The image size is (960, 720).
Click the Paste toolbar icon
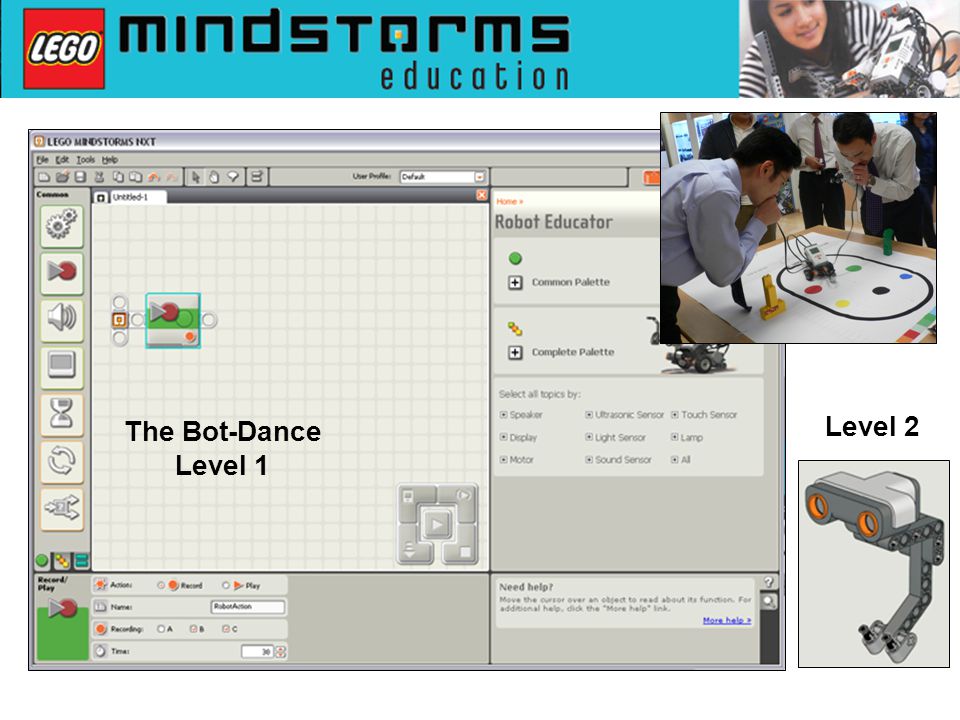136,178
